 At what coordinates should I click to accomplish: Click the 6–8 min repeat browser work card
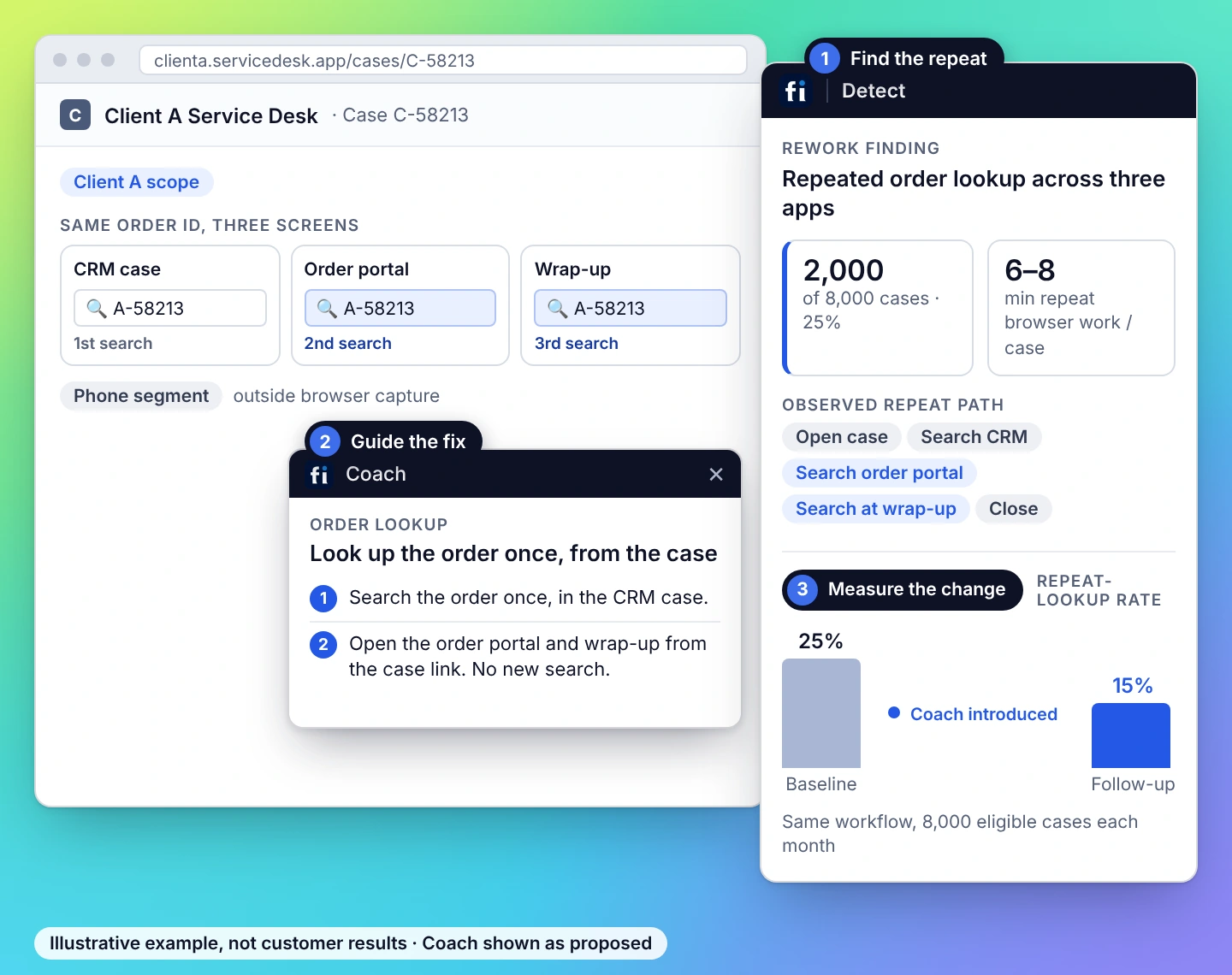[x=1081, y=308]
